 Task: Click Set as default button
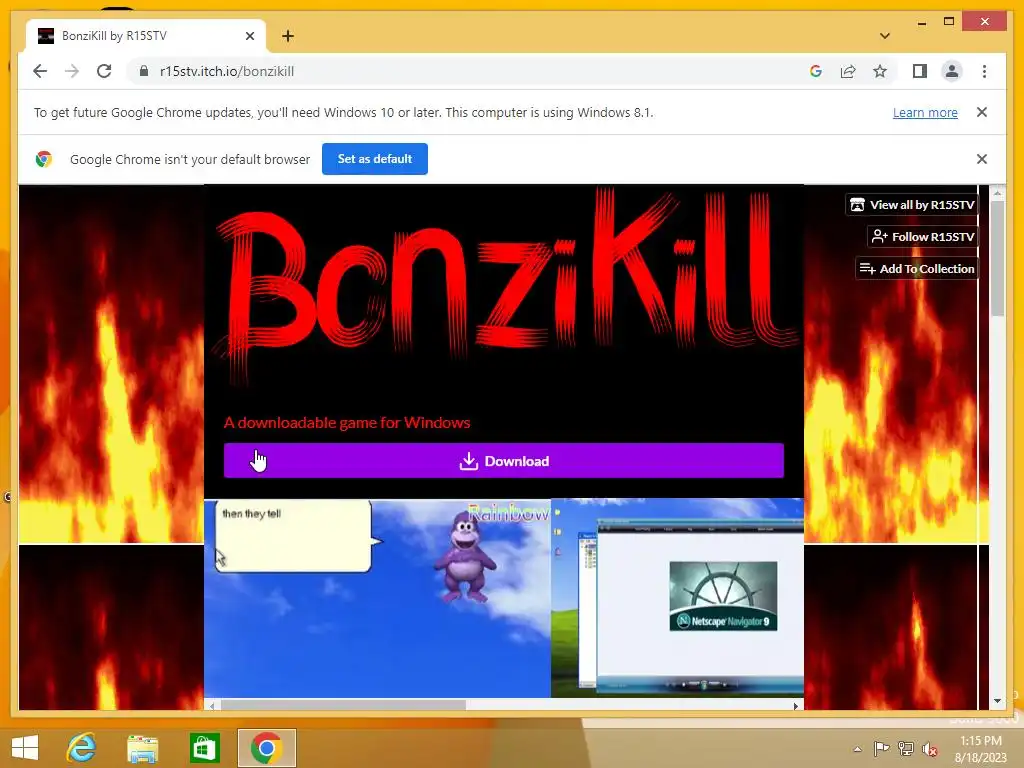(375, 159)
